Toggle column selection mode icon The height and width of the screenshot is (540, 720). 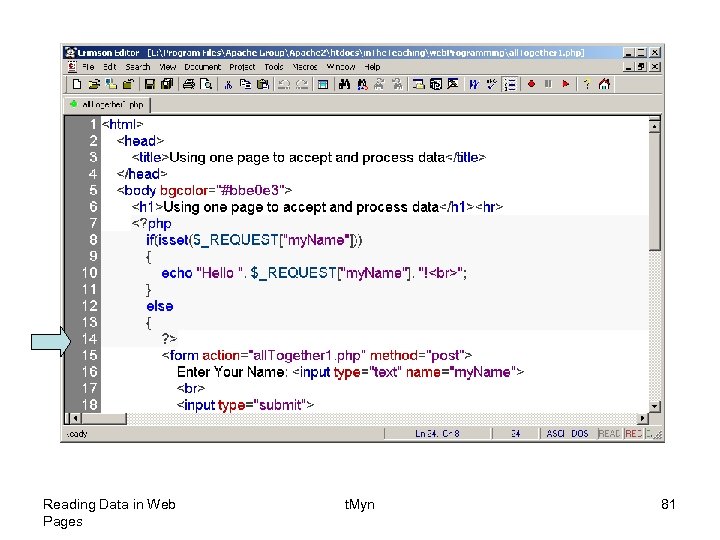pyautogui.click(x=323, y=84)
